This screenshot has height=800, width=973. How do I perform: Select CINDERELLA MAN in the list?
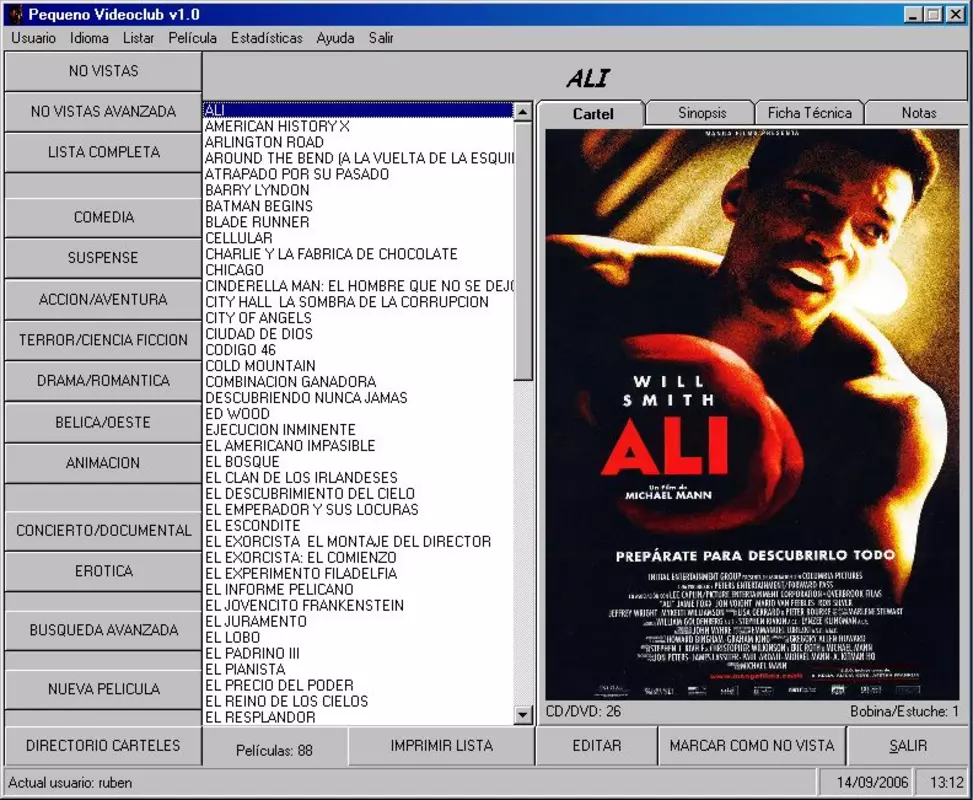358,286
